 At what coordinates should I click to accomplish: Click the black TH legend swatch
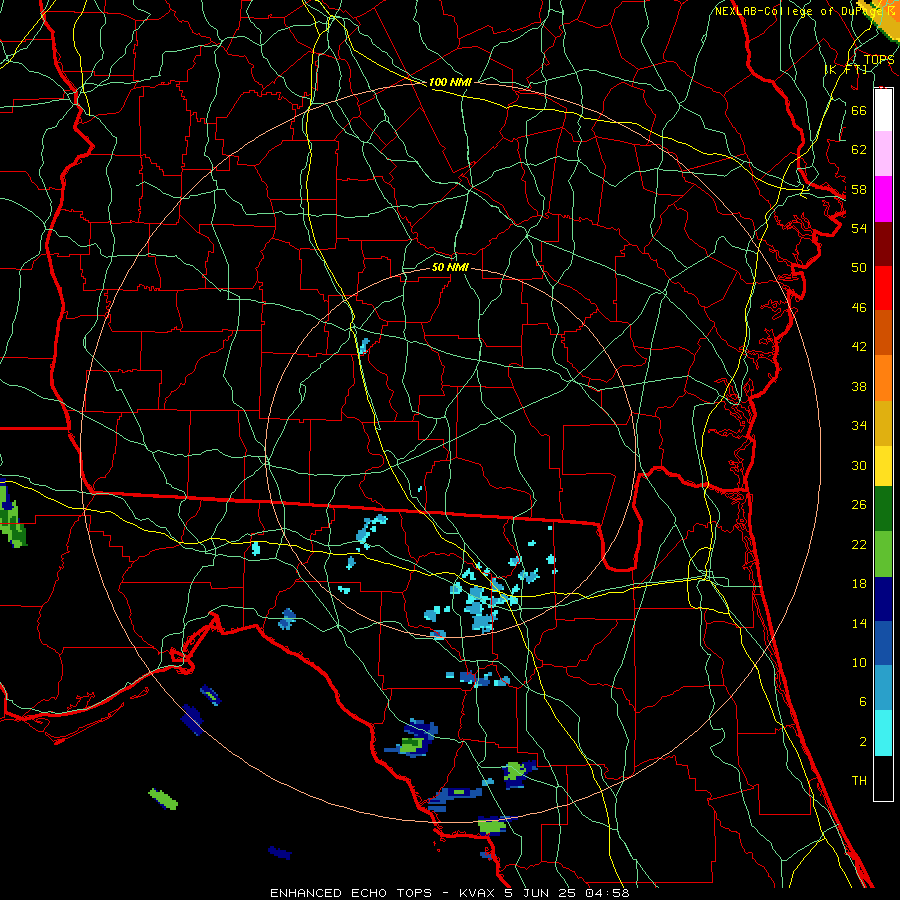click(x=883, y=778)
